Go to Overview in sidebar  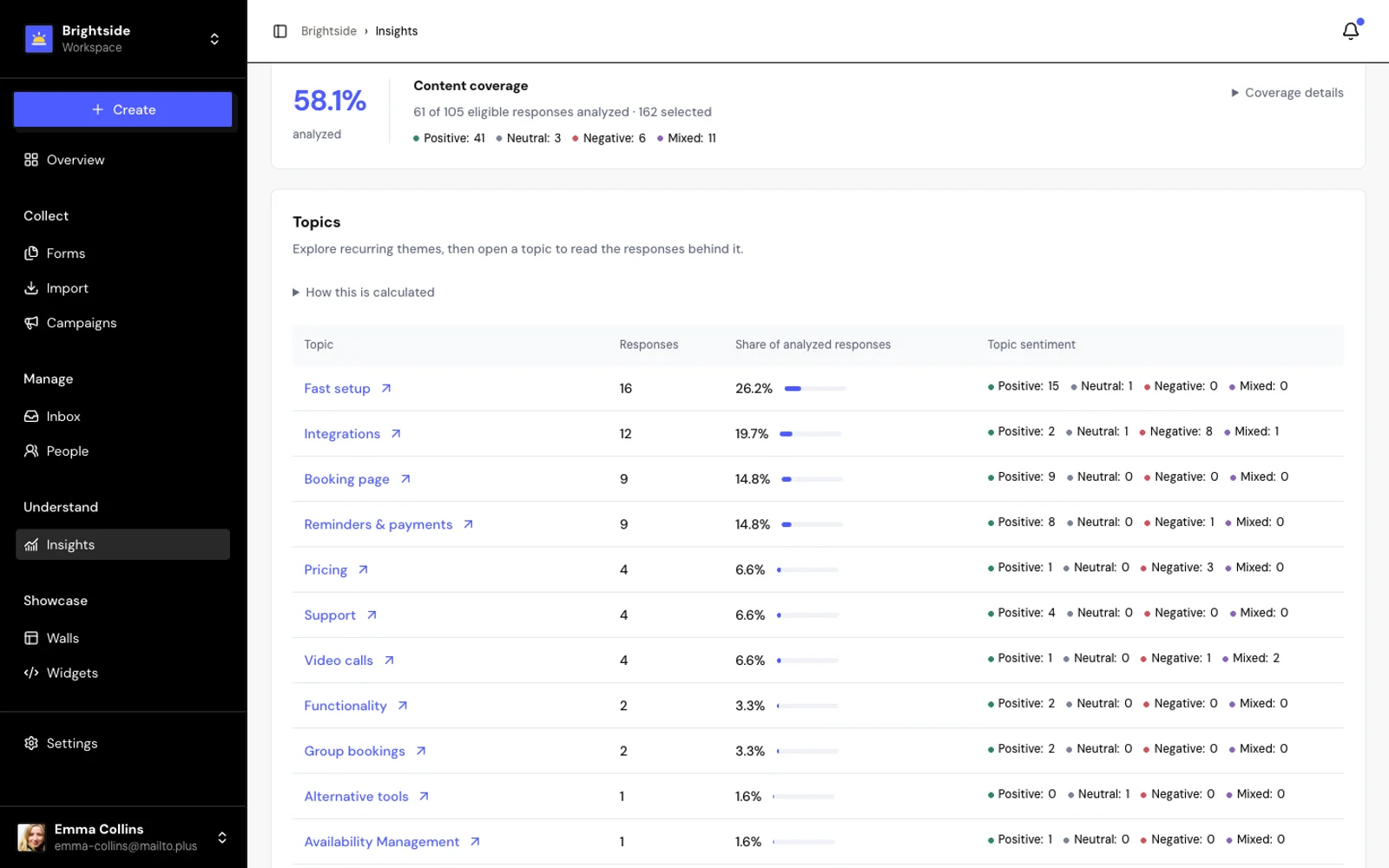122,160
